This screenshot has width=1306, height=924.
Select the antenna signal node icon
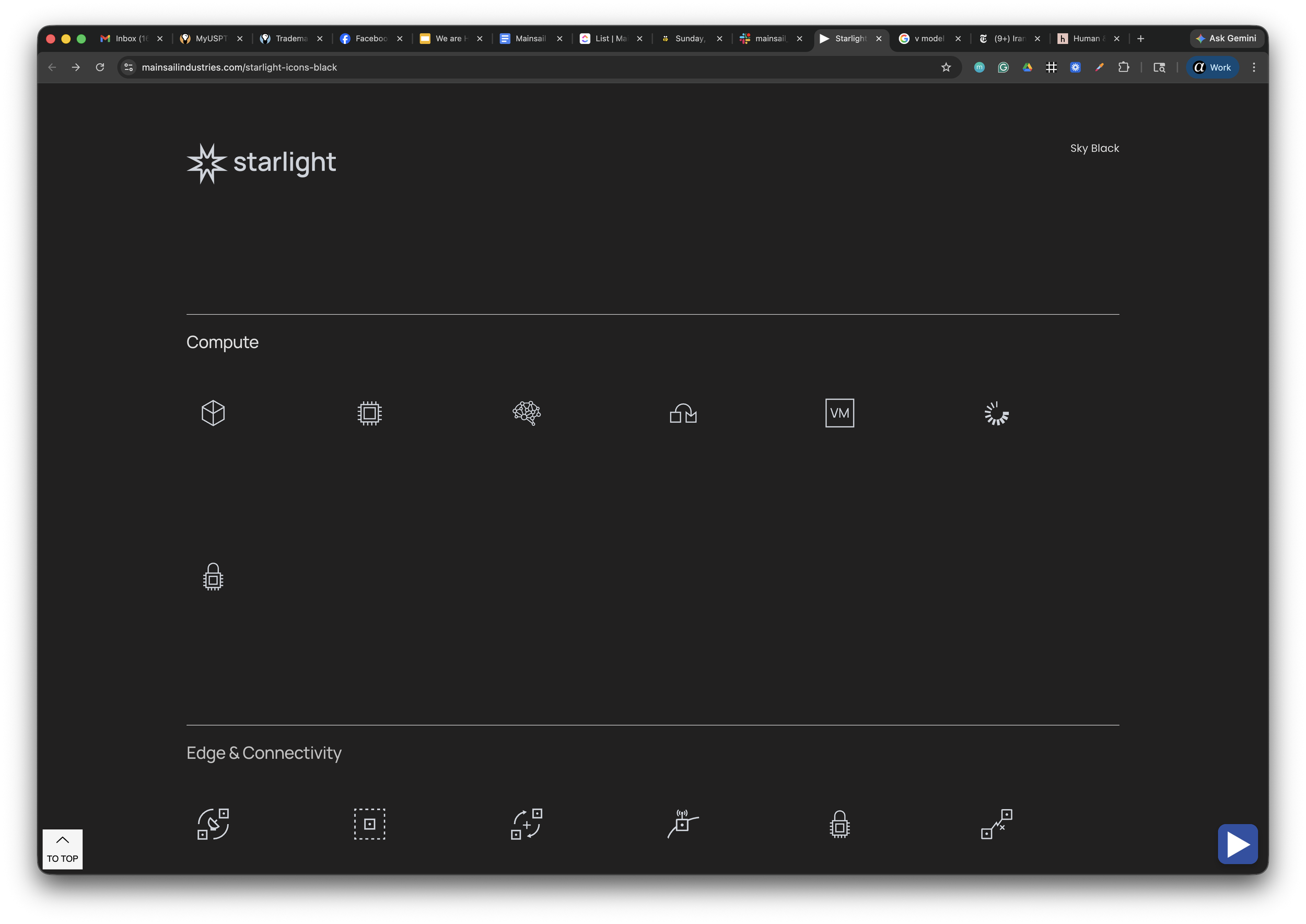point(683,824)
